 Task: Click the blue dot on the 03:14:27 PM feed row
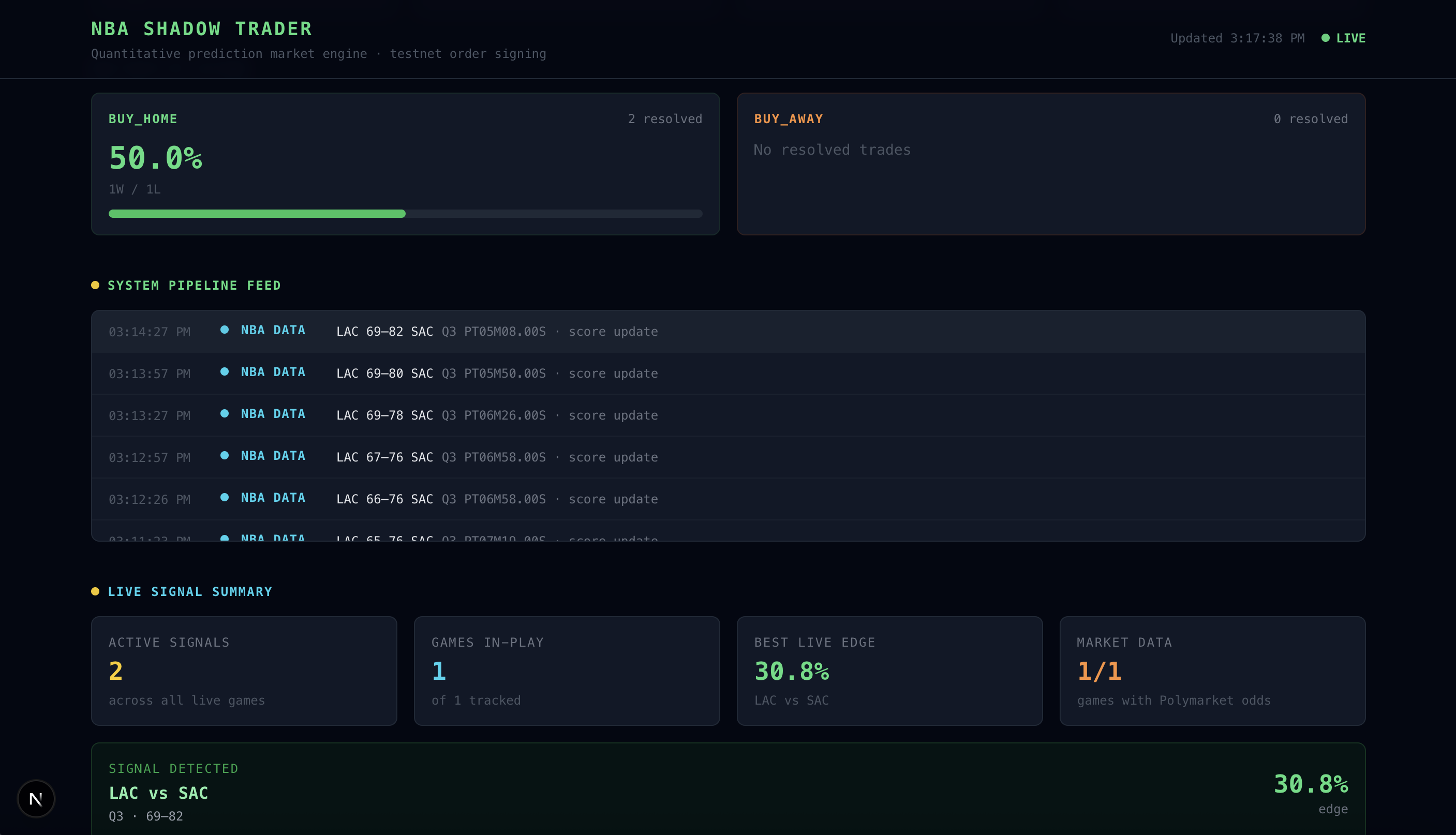click(225, 330)
